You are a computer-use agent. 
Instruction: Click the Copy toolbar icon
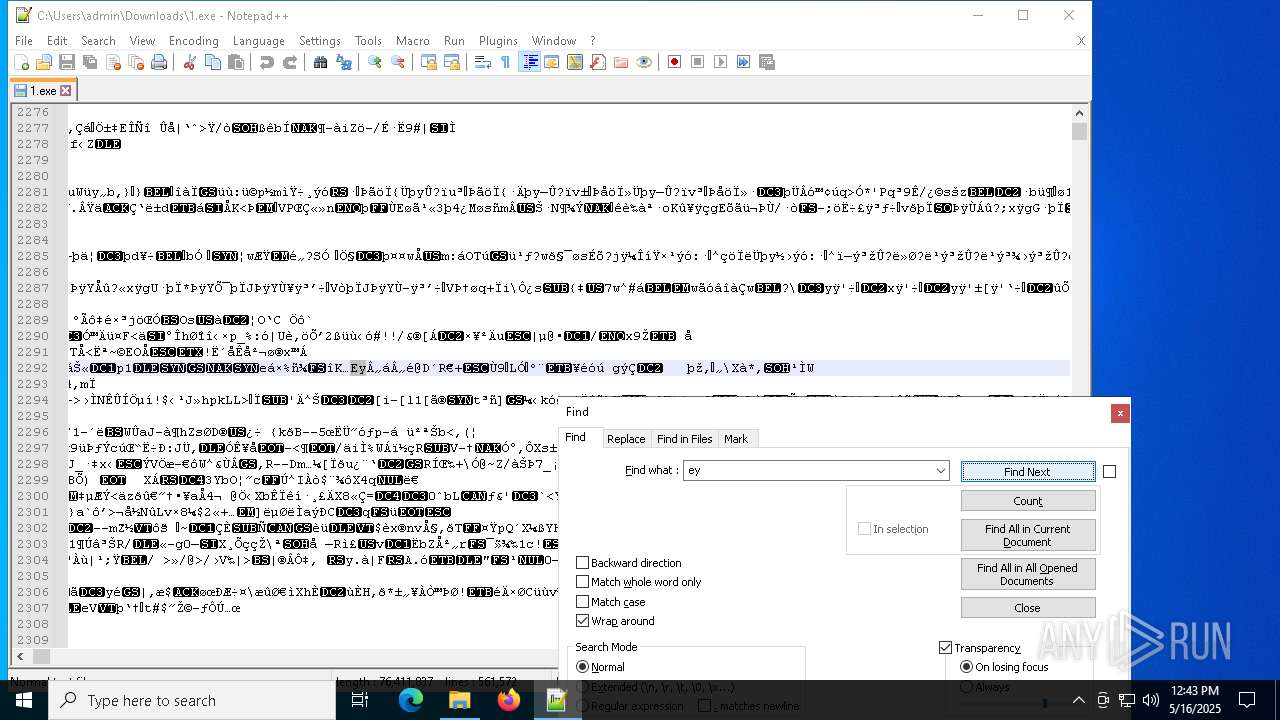212,62
